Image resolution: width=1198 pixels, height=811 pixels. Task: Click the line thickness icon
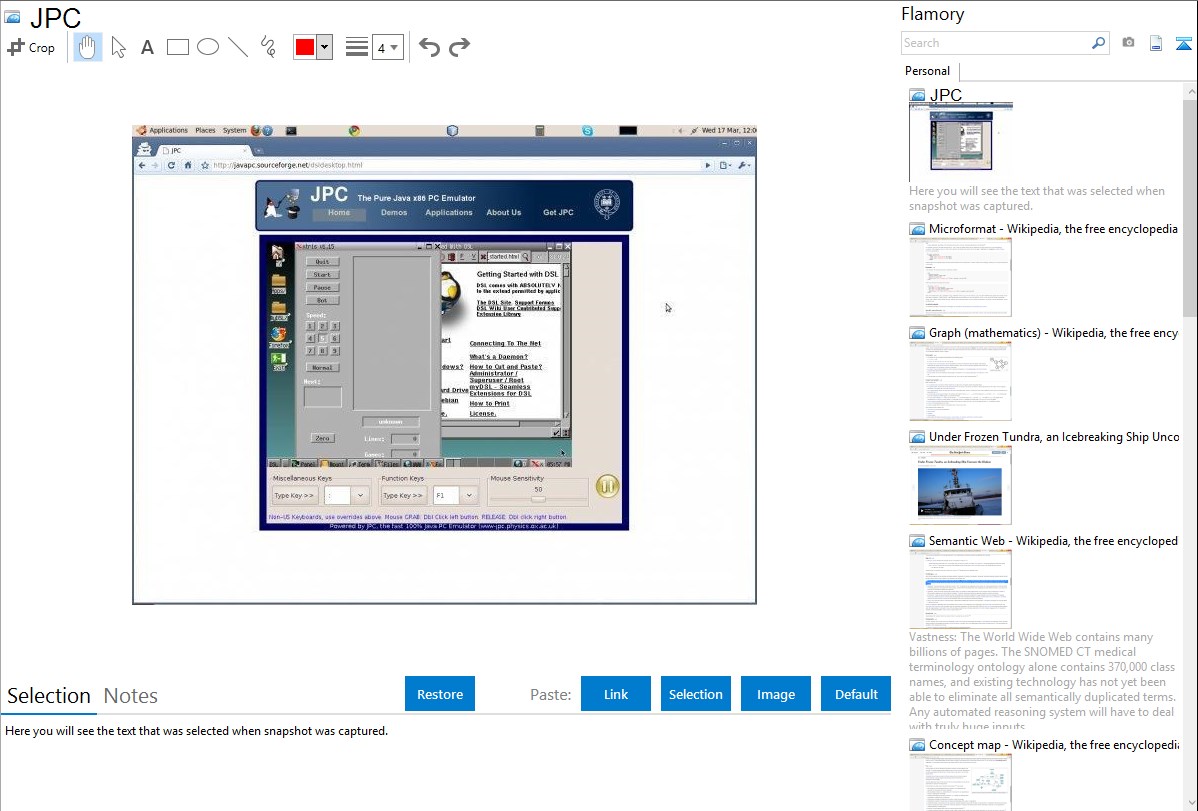(356, 47)
